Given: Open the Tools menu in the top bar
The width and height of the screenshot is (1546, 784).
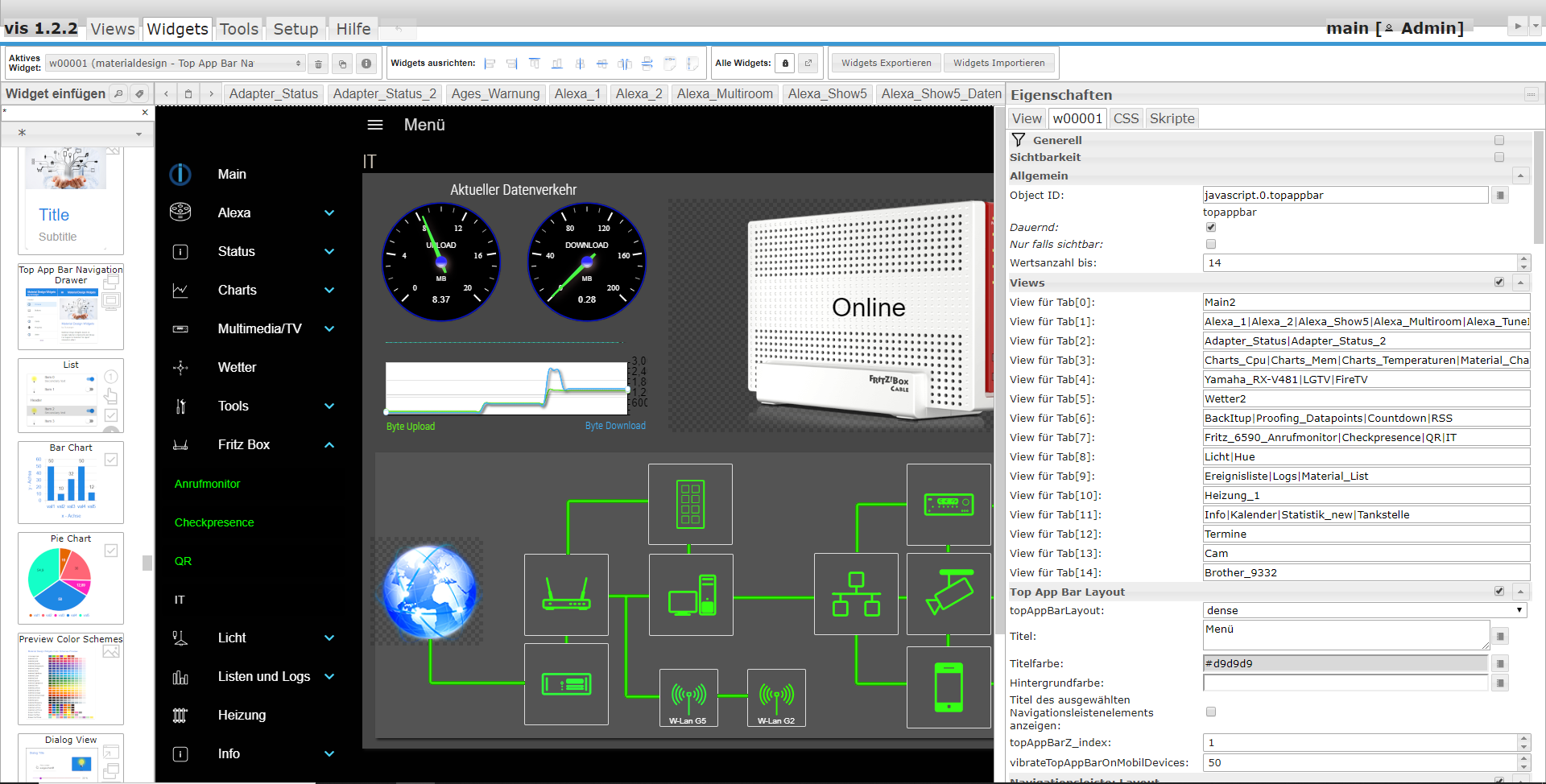Looking at the screenshot, I should click(x=239, y=29).
